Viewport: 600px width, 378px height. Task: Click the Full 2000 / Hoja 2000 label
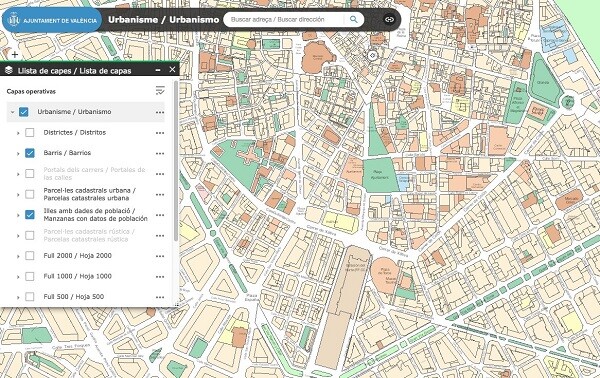pos(78,256)
